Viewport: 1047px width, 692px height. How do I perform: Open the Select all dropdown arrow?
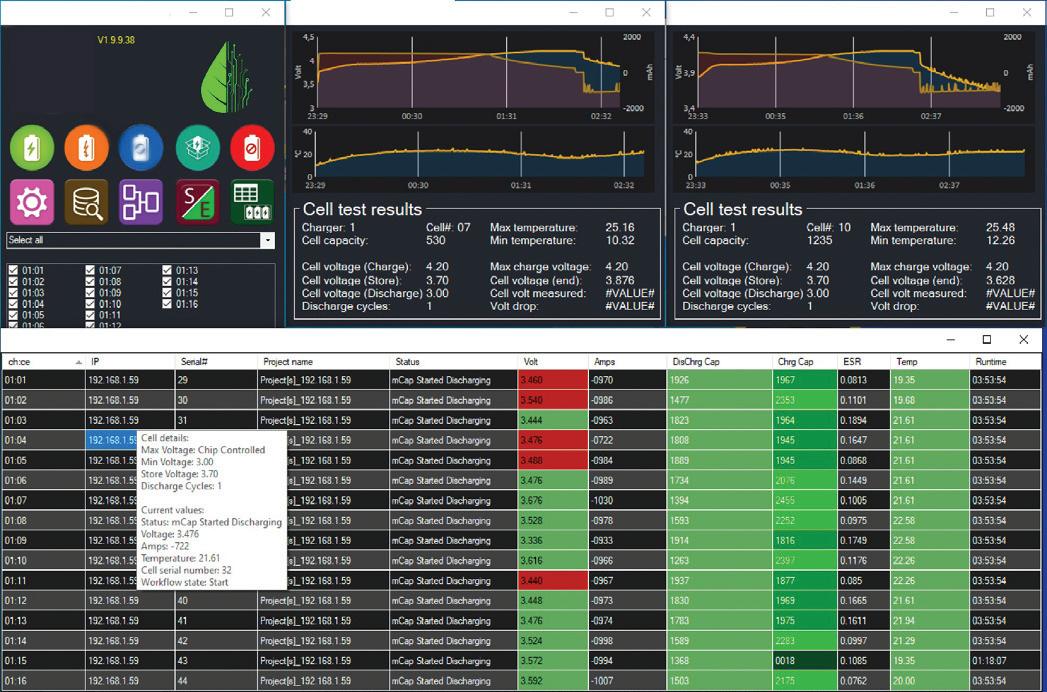267,240
